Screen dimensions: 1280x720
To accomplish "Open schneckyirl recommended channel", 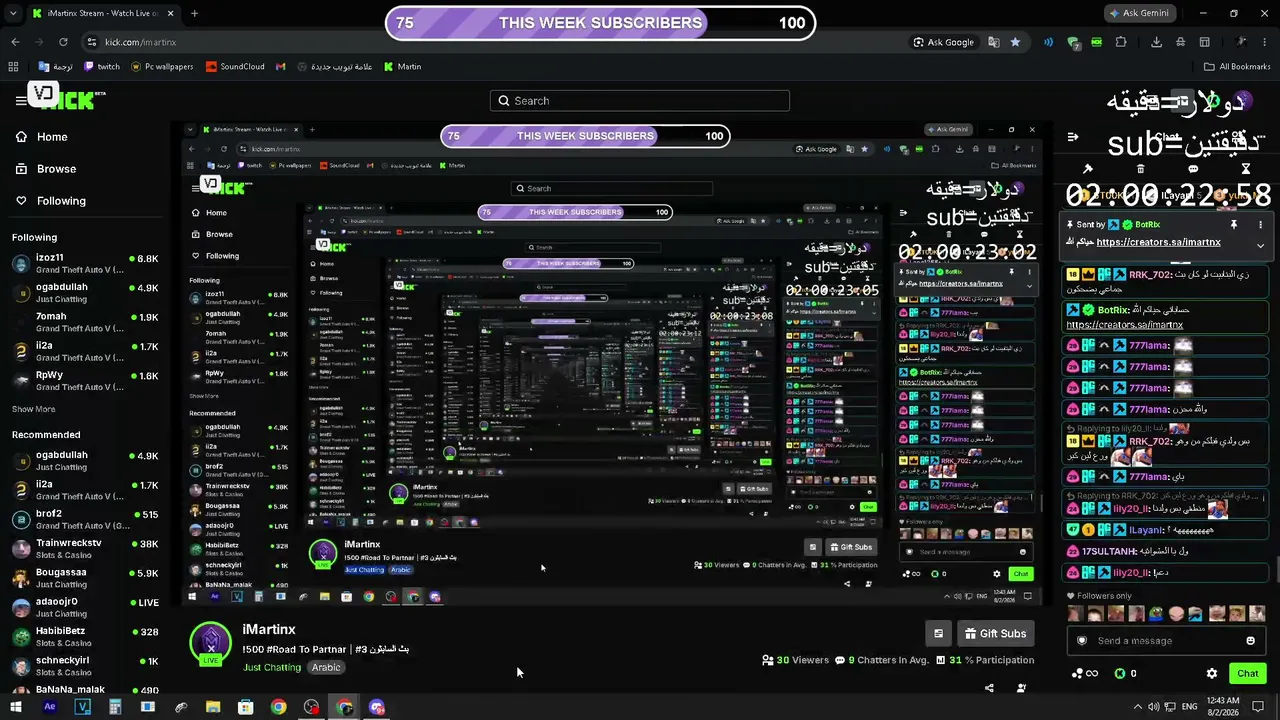I will tap(85, 666).
